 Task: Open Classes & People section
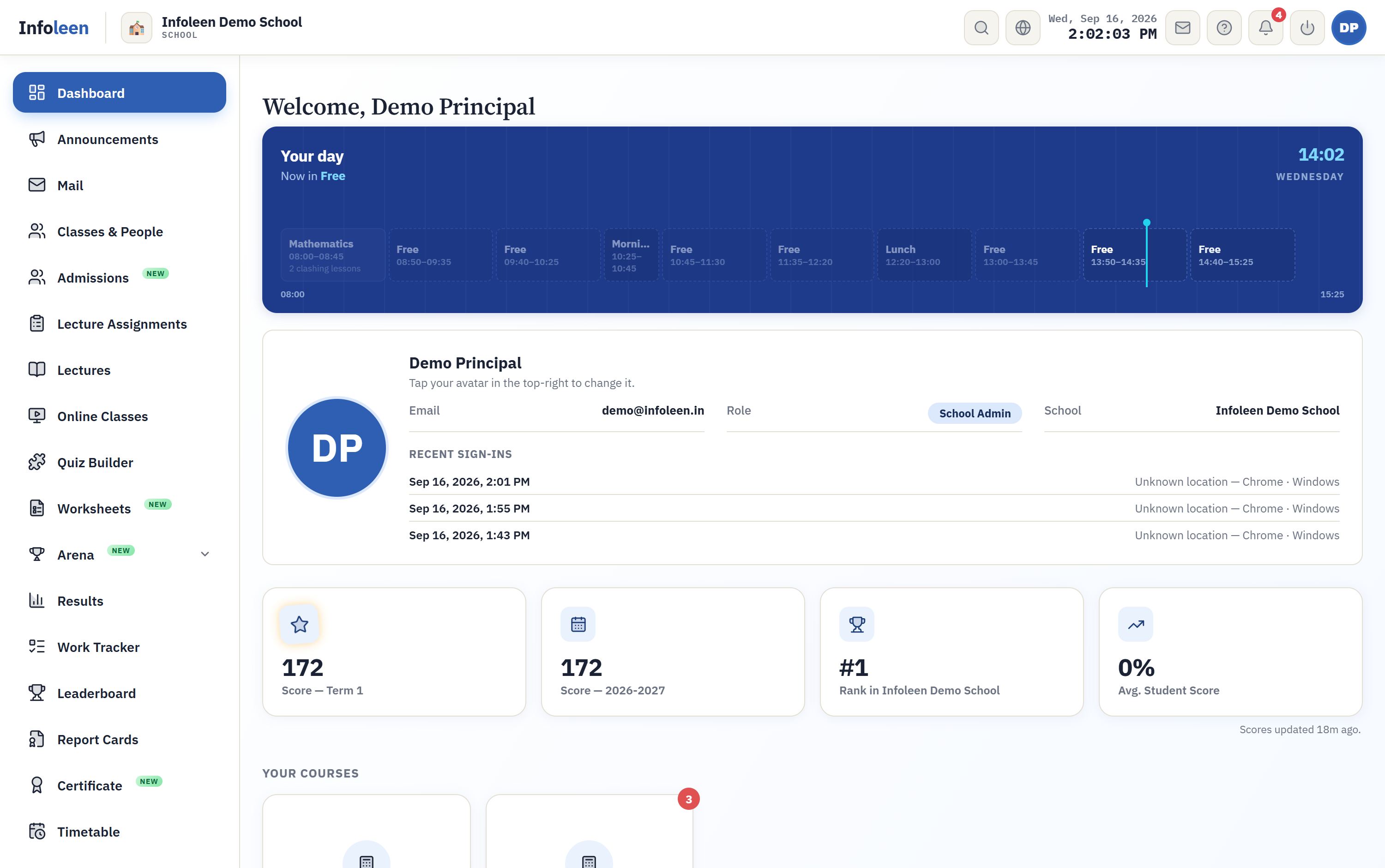coord(120,231)
